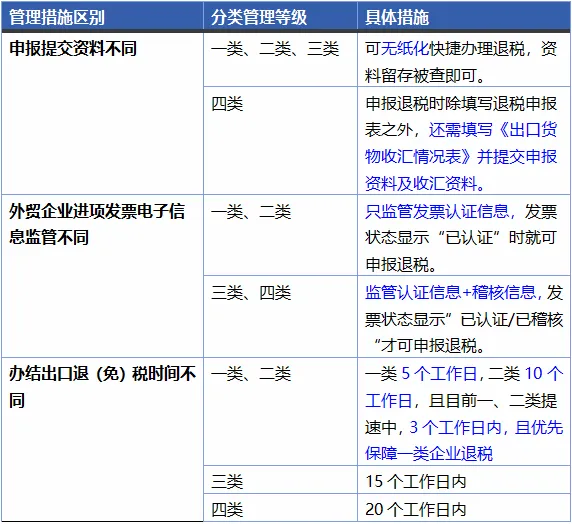Select the 外贸企业进项发票电子信息监管不同 heading
Screen dimensions: 572x524
tap(97, 224)
